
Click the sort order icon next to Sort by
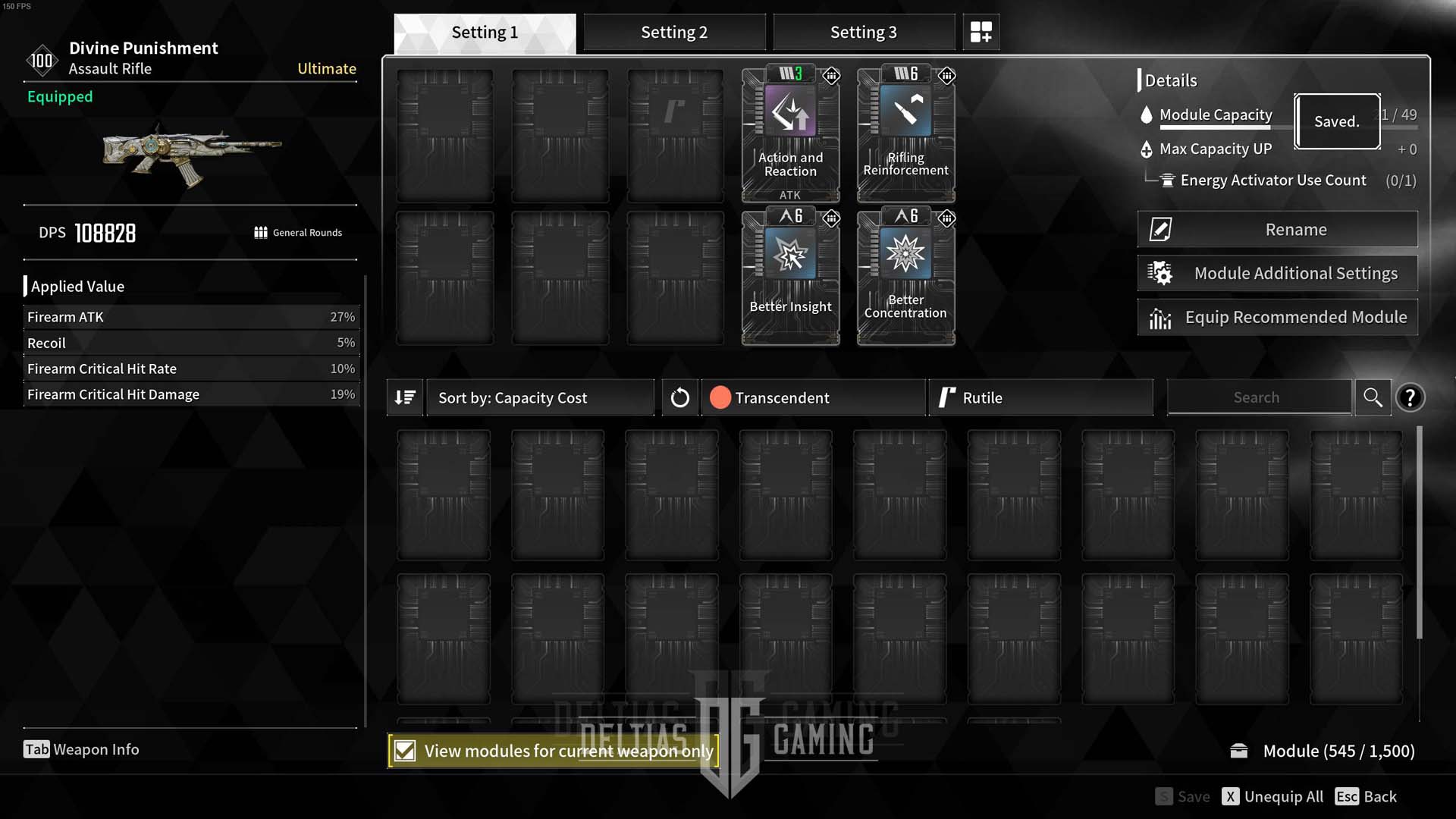coord(405,397)
